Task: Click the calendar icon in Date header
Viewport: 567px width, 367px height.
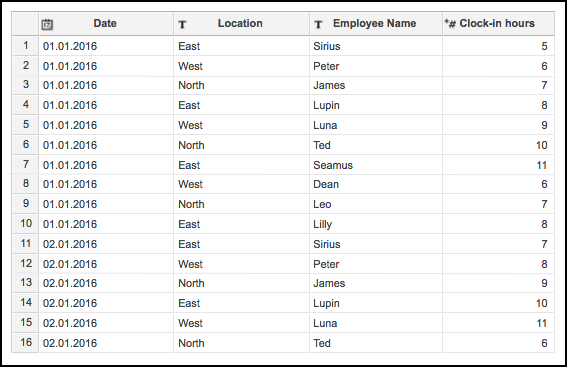Action: (x=47, y=25)
